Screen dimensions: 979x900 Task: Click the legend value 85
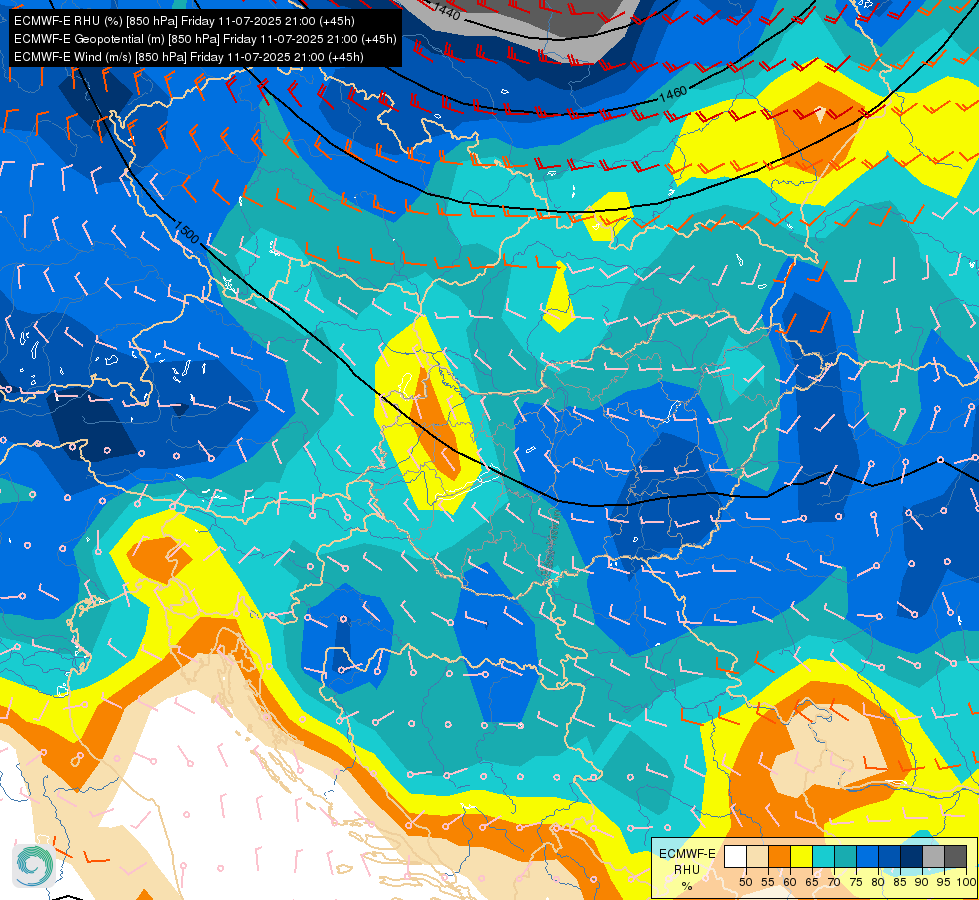[x=900, y=882]
